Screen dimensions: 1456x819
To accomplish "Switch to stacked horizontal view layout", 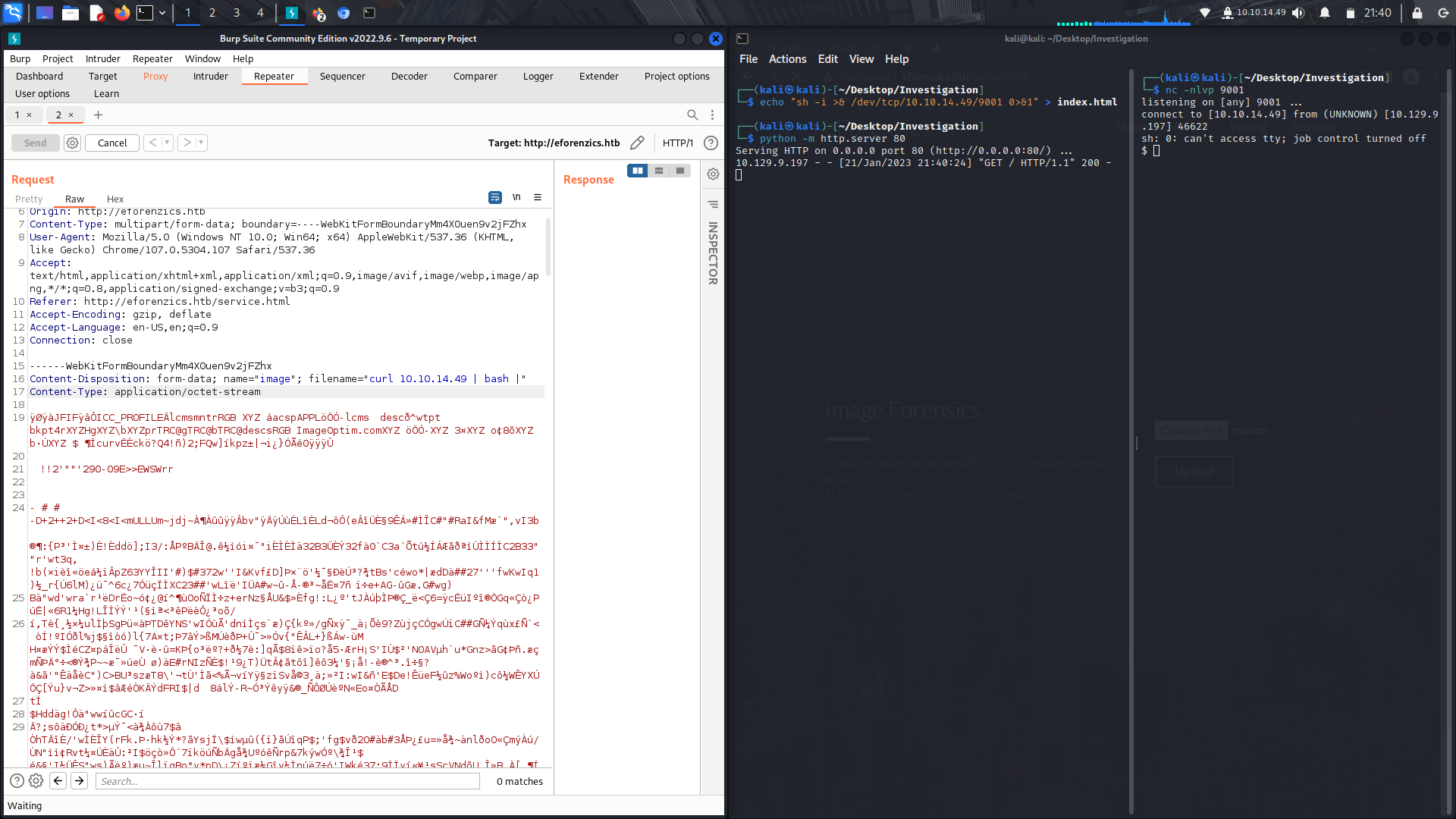I will pyautogui.click(x=658, y=171).
